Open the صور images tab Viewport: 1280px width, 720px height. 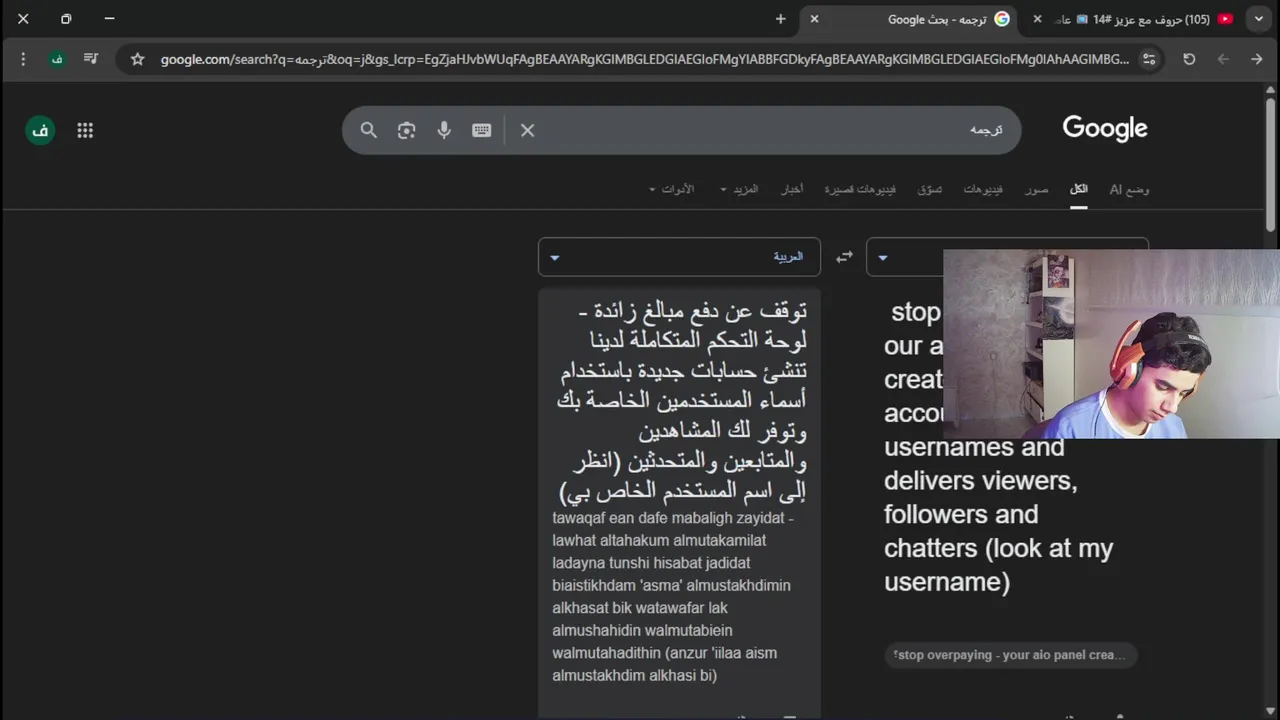coord(1036,189)
